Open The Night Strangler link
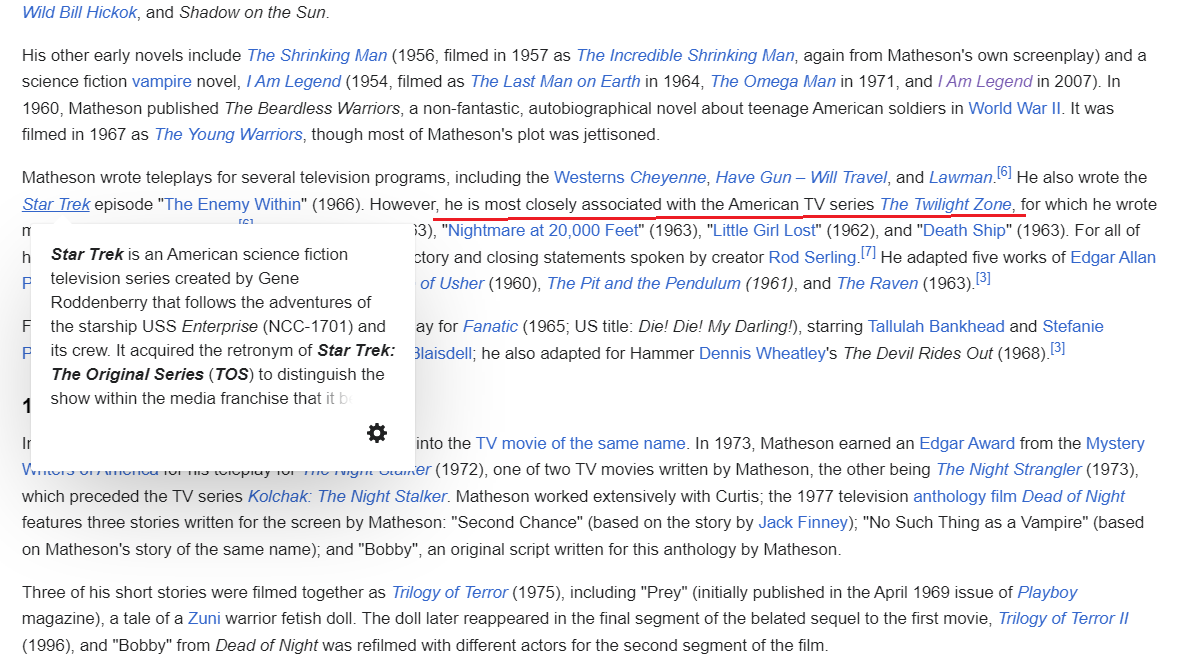 (1008, 470)
